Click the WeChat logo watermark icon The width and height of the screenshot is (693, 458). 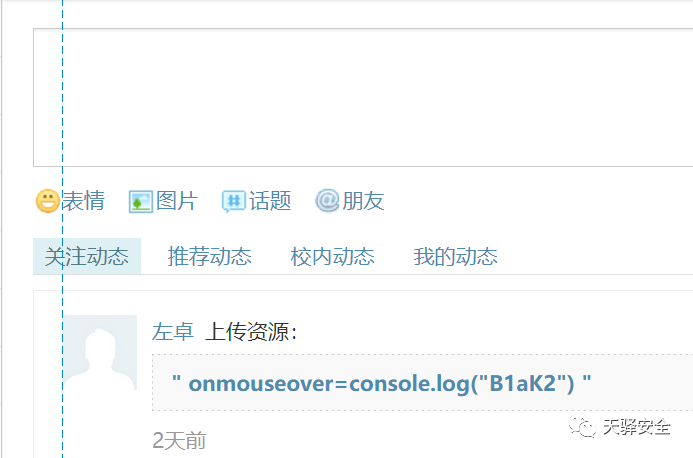click(x=582, y=427)
